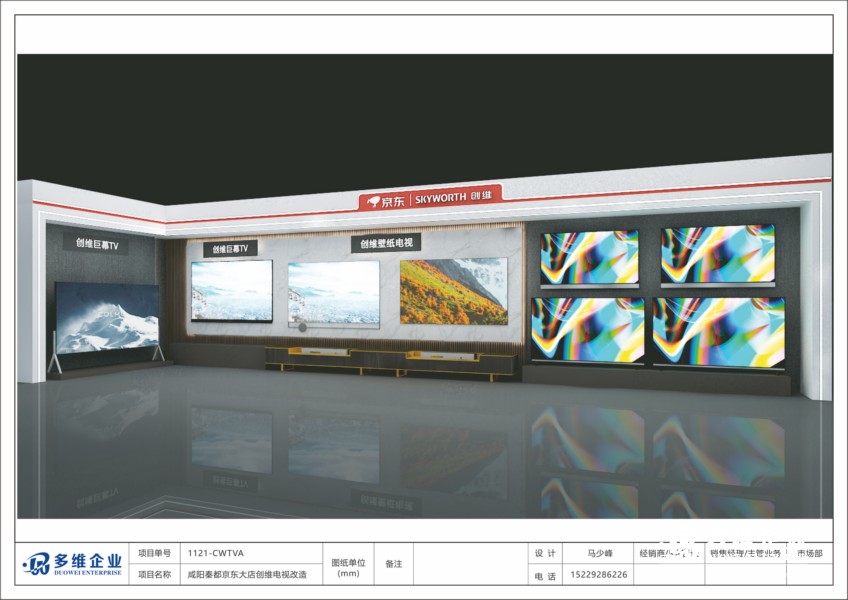The width and height of the screenshot is (848, 600).
Task: Click the 项目单号 label cell
Action: tap(155, 553)
